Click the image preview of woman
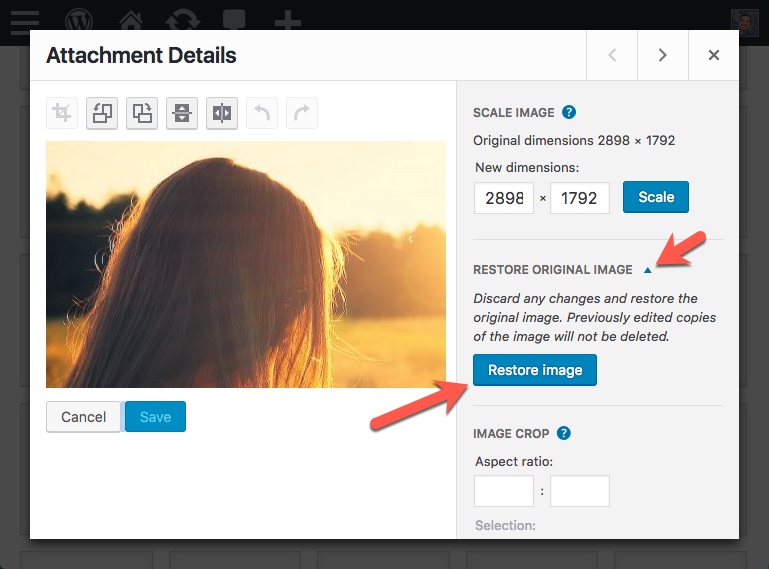Image resolution: width=769 pixels, height=569 pixels. [x=246, y=264]
